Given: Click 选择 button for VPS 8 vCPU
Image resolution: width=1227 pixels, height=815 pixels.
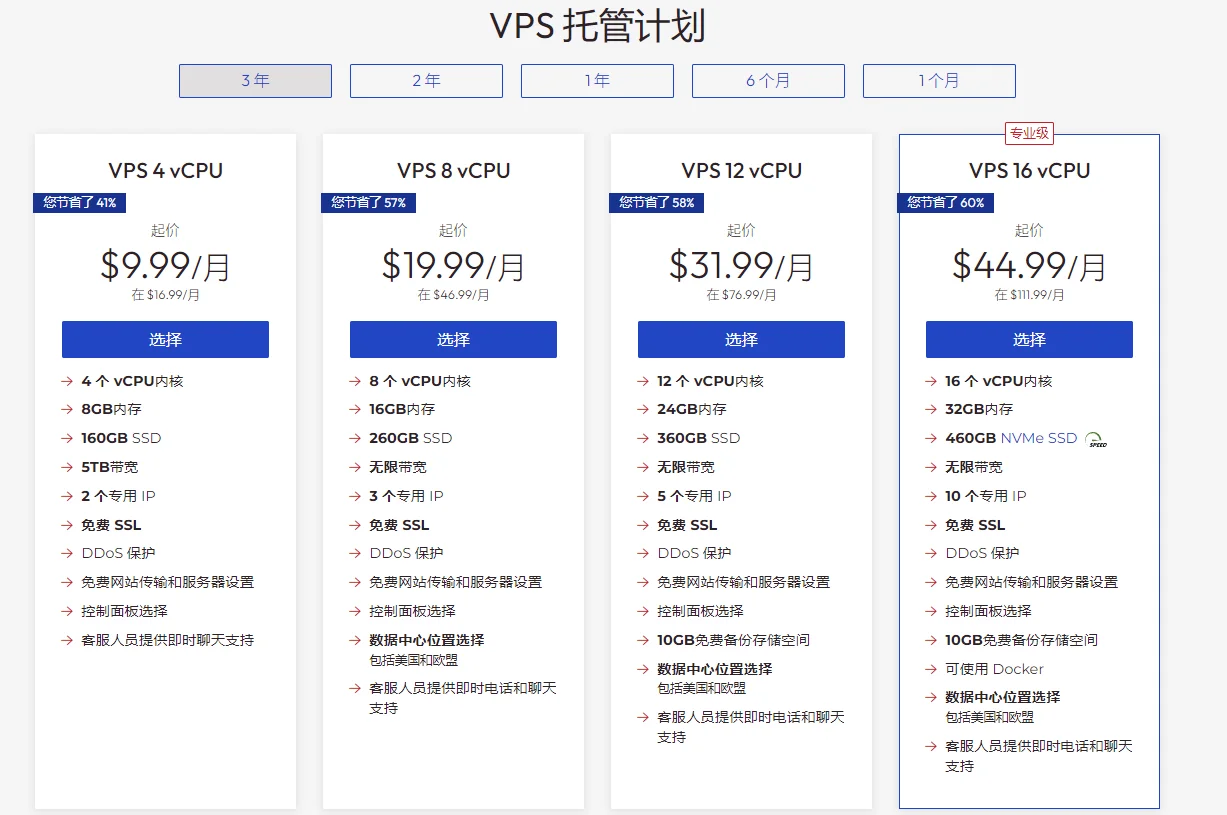Looking at the screenshot, I should click(453, 339).
